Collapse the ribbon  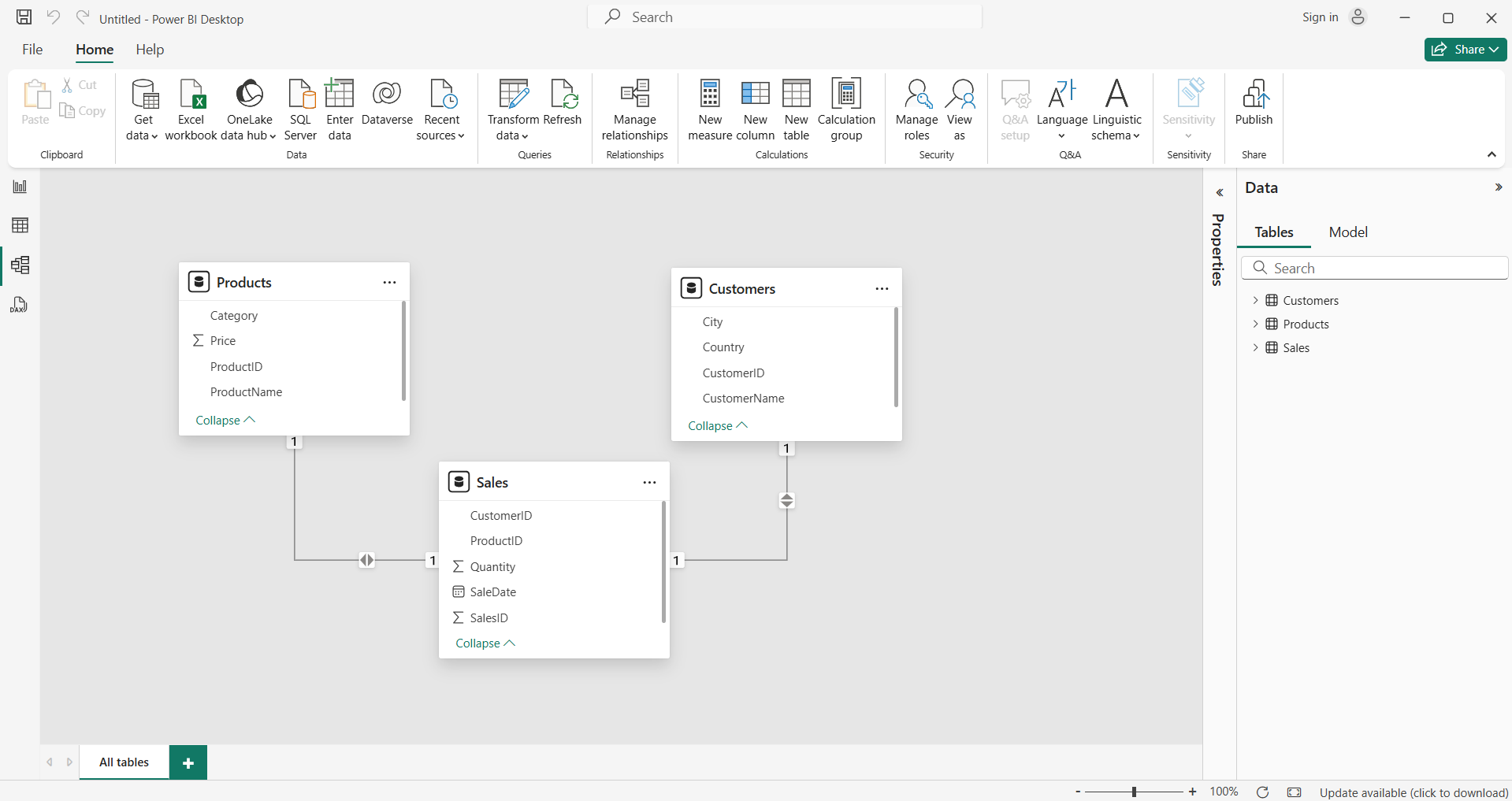(1492, 154)
